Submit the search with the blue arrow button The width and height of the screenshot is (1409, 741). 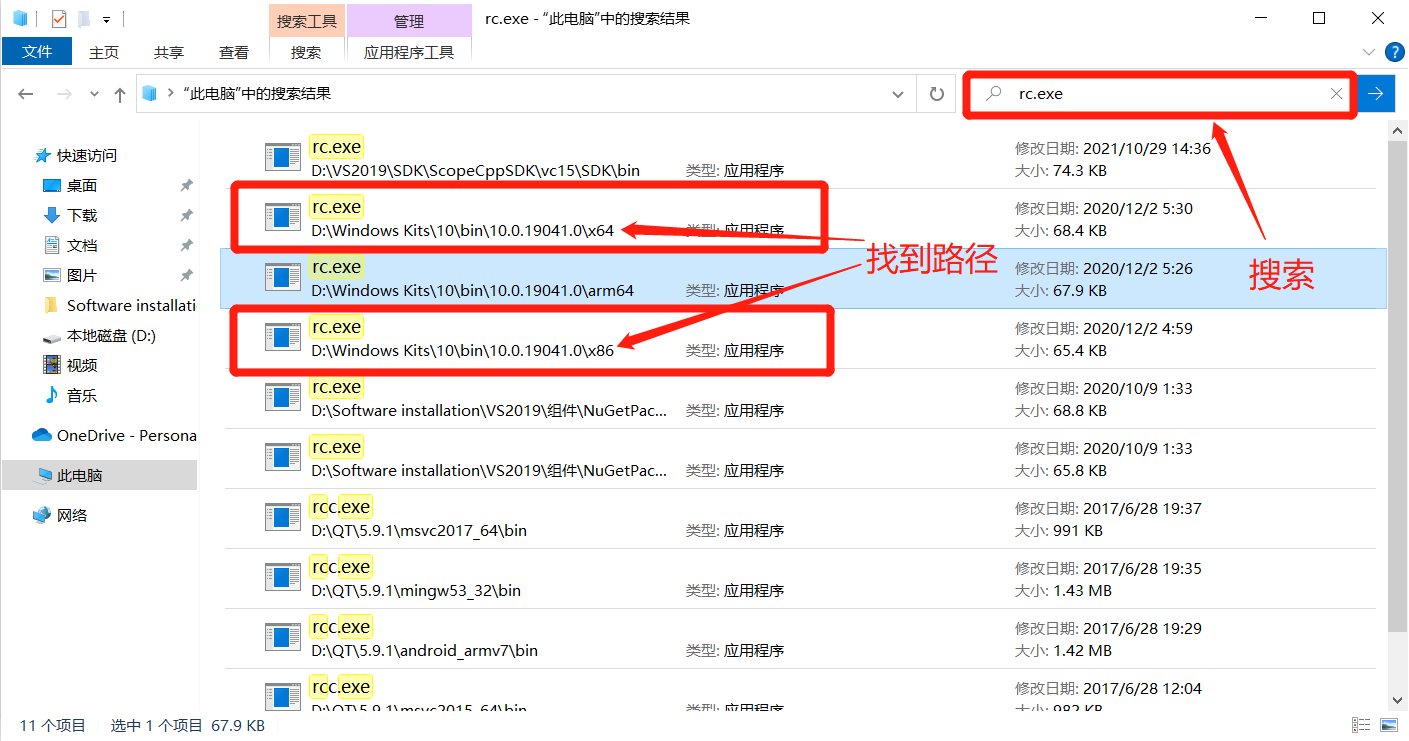pyautogui.click(x=1376, y=93)
